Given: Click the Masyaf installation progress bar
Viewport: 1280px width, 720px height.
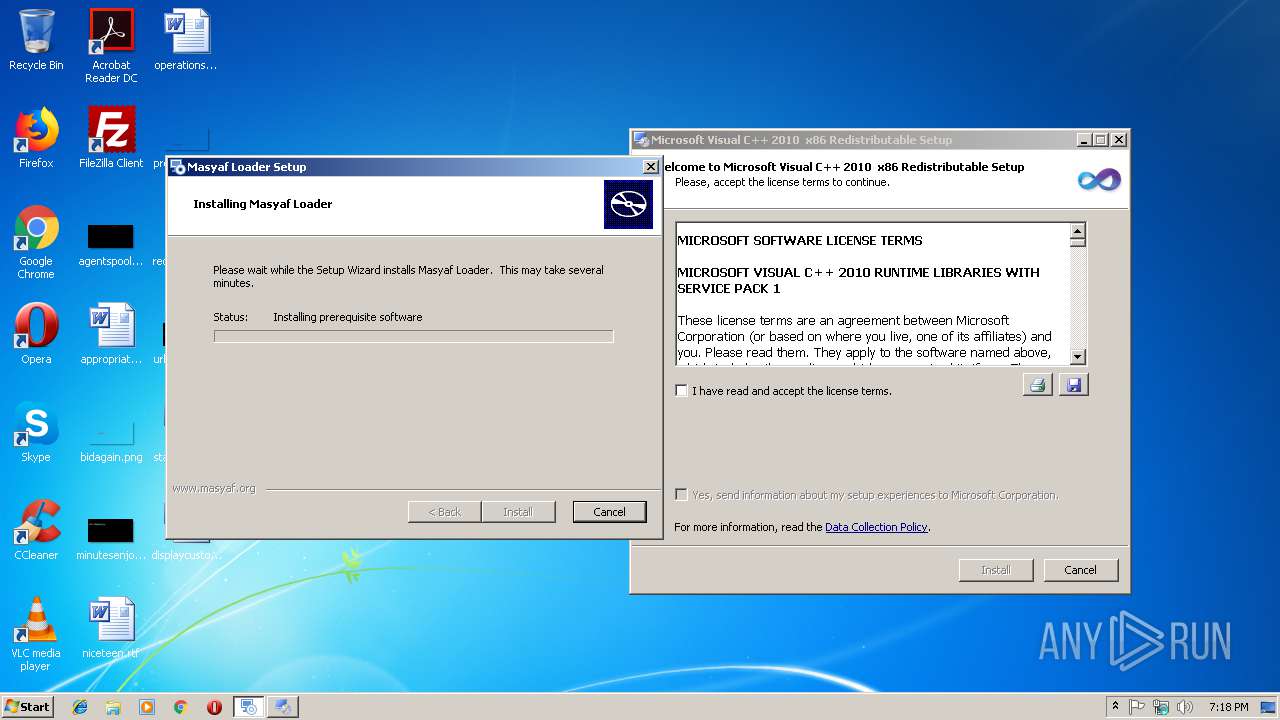Looking at the screenshot, I should click(413, 336).
